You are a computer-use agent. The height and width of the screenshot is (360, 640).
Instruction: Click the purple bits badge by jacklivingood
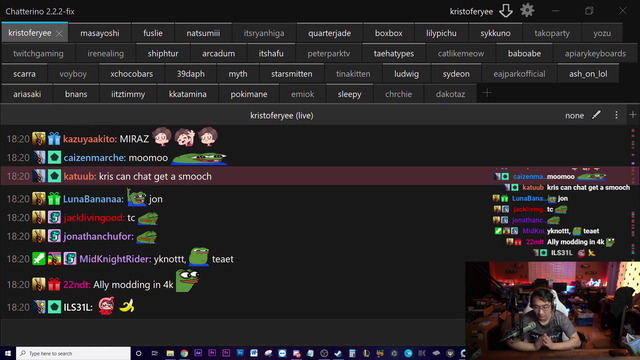point(54,218)
